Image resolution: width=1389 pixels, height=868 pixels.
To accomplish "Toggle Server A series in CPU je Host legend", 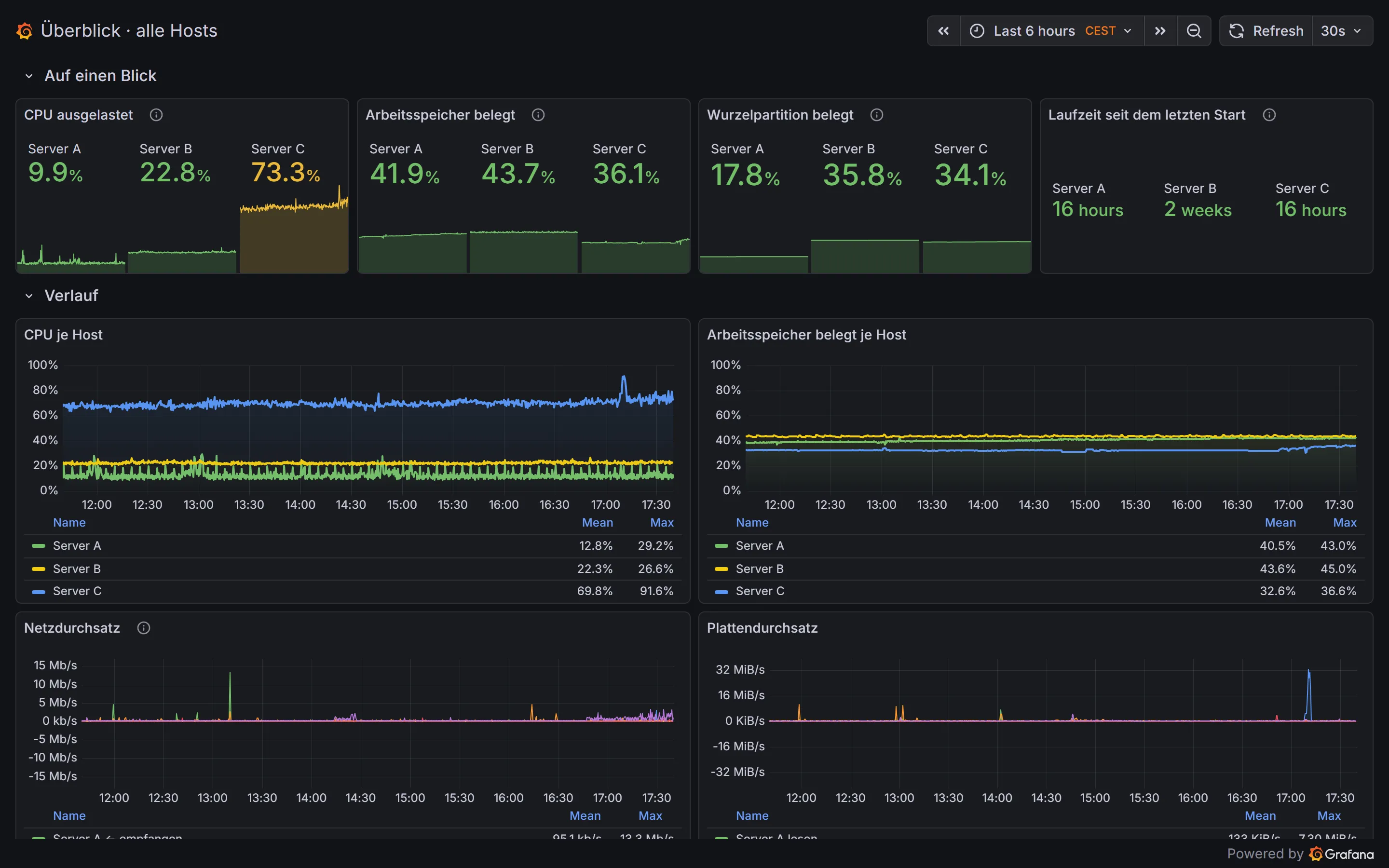I will pyautogui.click(x=77, y=546).
